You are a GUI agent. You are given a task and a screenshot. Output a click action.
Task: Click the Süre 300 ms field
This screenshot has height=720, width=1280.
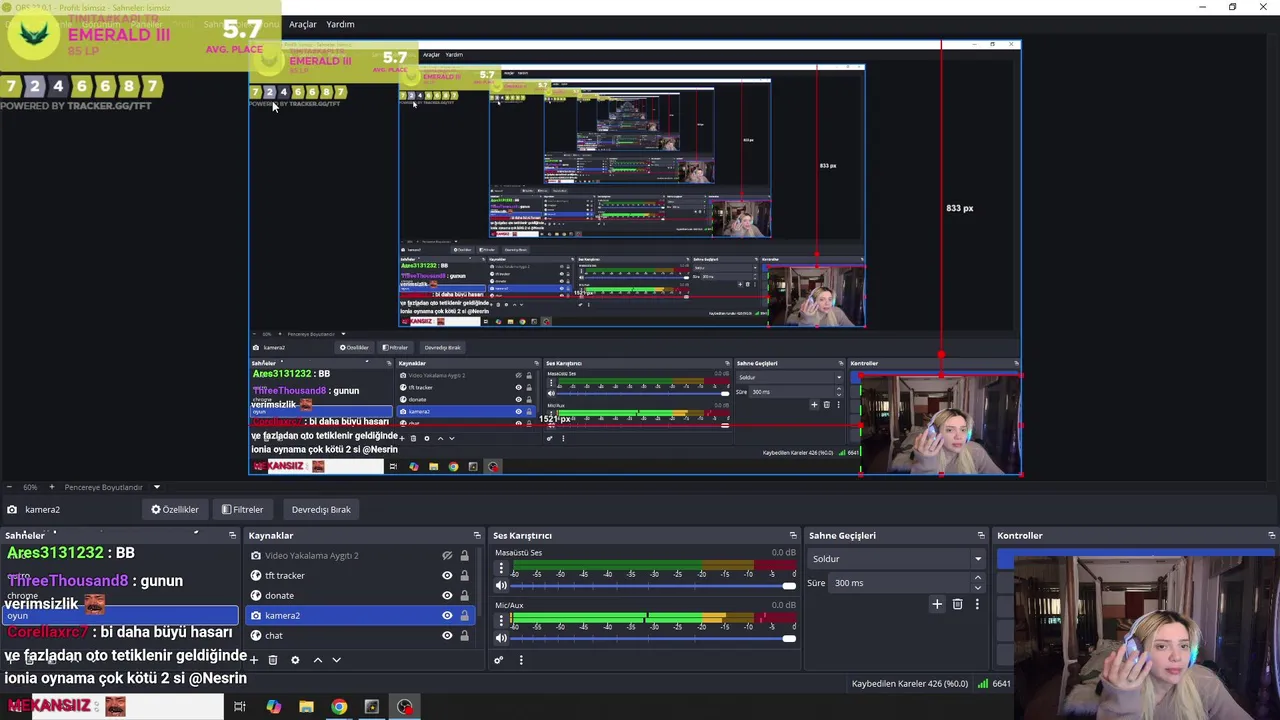pyautogui.click(x=908, y=583)
